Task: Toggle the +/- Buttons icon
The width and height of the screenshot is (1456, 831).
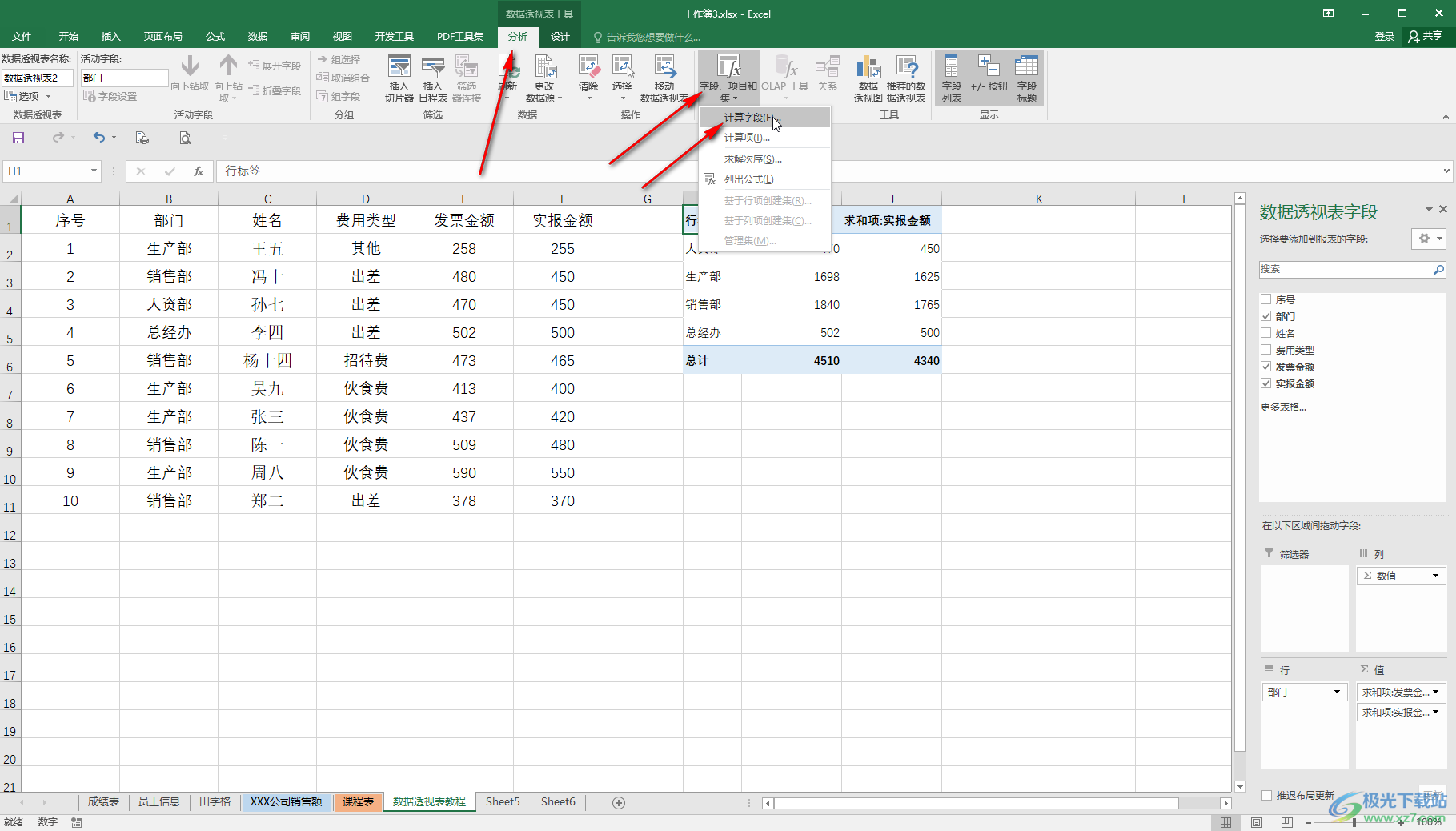Action: click(989, 74)
